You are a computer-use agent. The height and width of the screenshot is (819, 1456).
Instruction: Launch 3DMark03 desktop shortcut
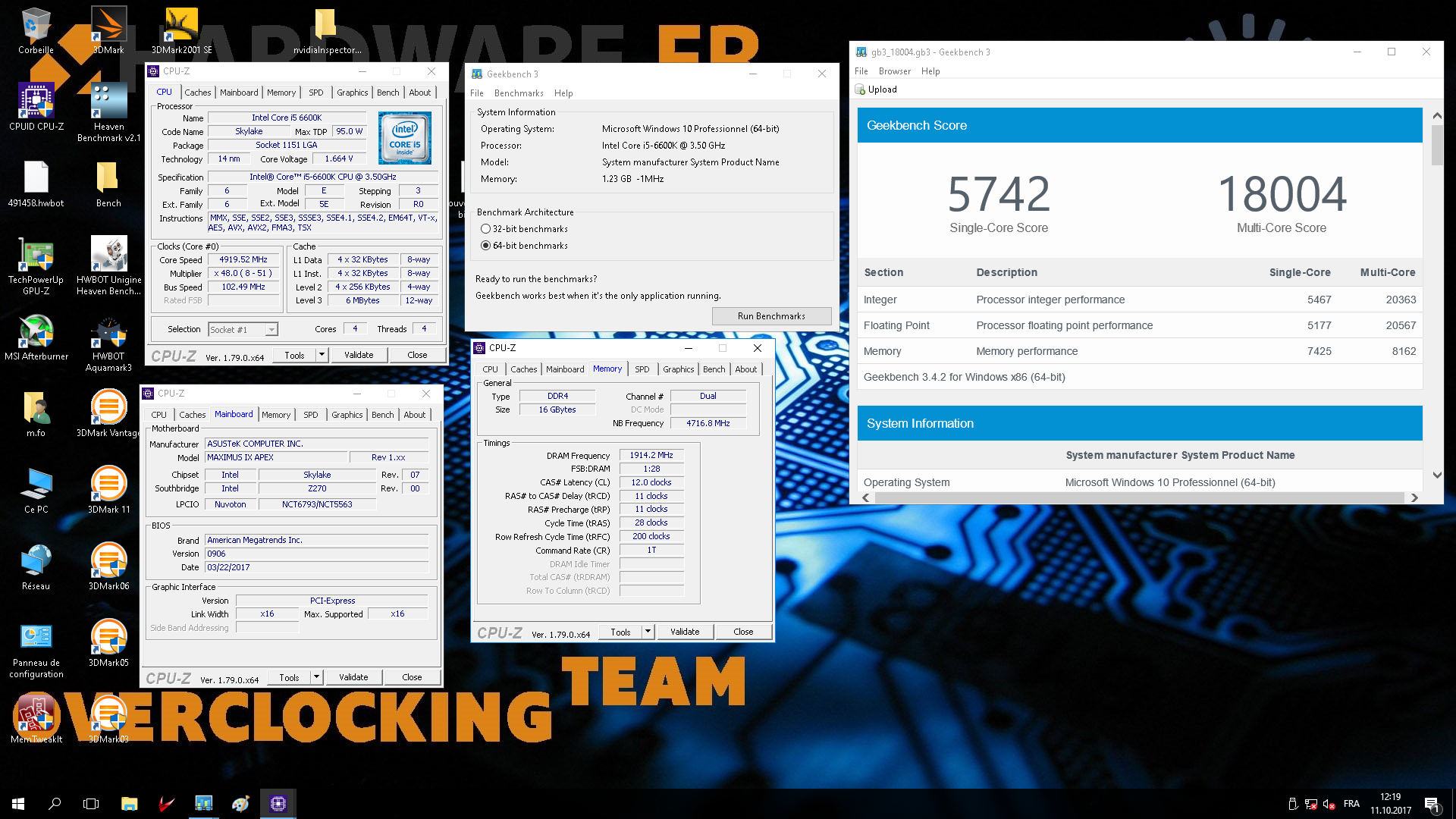[x=108, y=720]
